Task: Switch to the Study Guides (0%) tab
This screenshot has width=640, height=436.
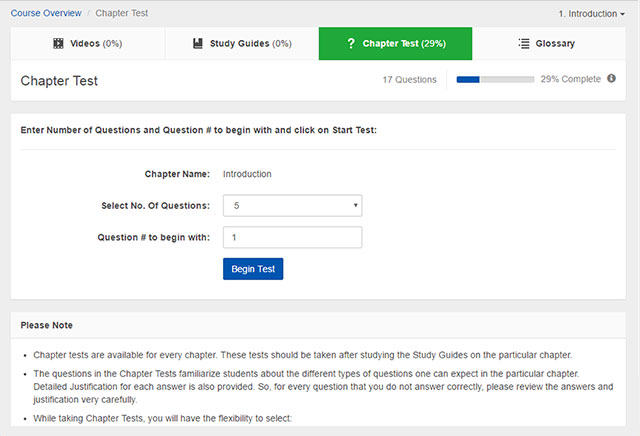Action: (241, 44)
